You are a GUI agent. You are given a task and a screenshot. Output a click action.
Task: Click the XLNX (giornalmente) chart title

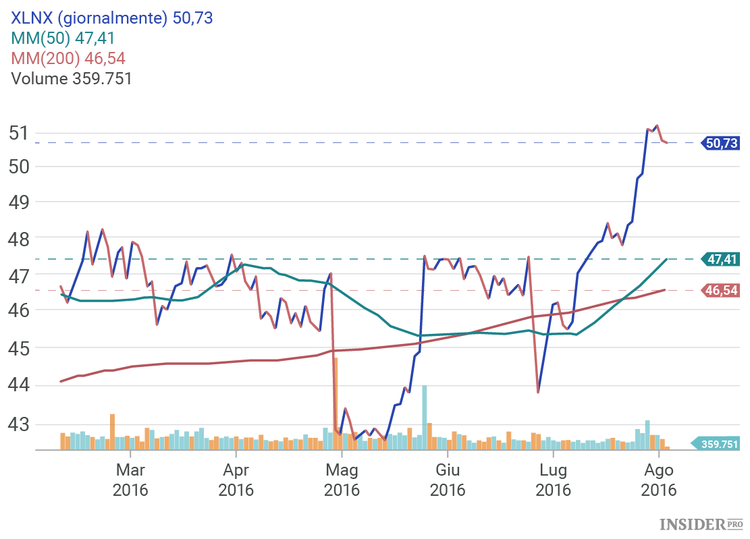[x=111, y=18]
